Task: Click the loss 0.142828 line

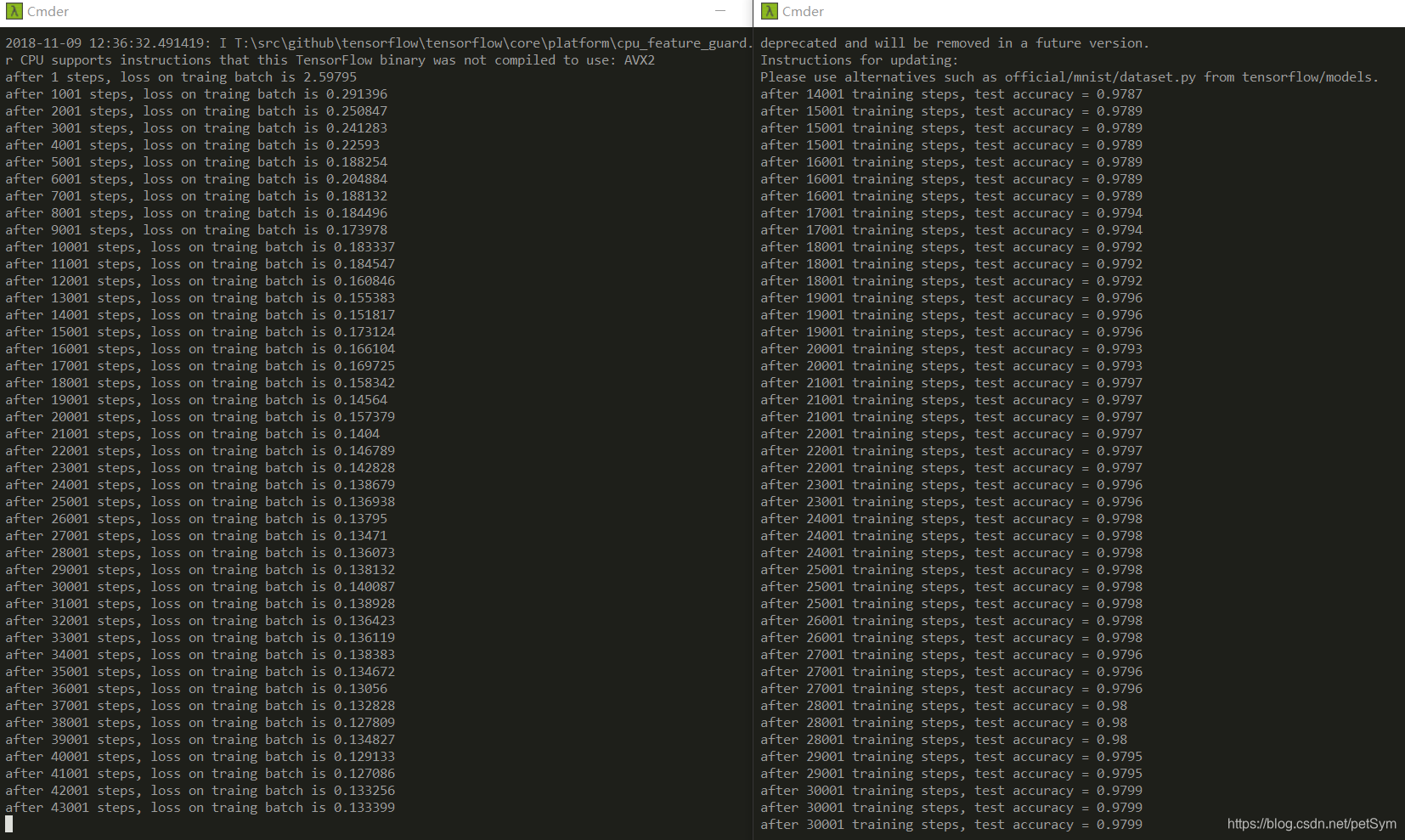Action: (x=200, y=468)
